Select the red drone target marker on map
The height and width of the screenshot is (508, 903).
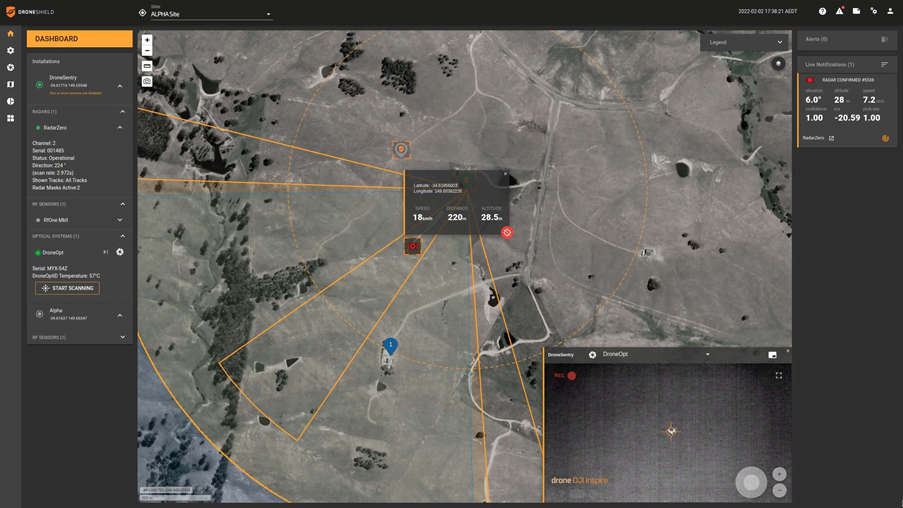click(412, 246)
